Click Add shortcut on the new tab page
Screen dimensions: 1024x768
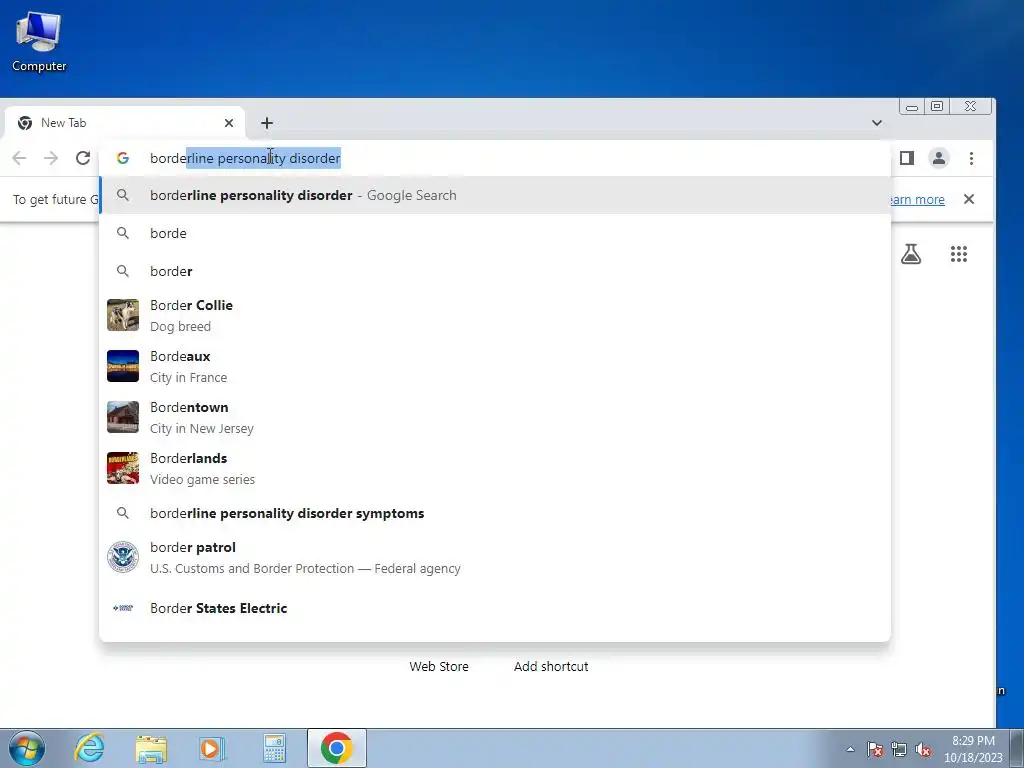551,667
